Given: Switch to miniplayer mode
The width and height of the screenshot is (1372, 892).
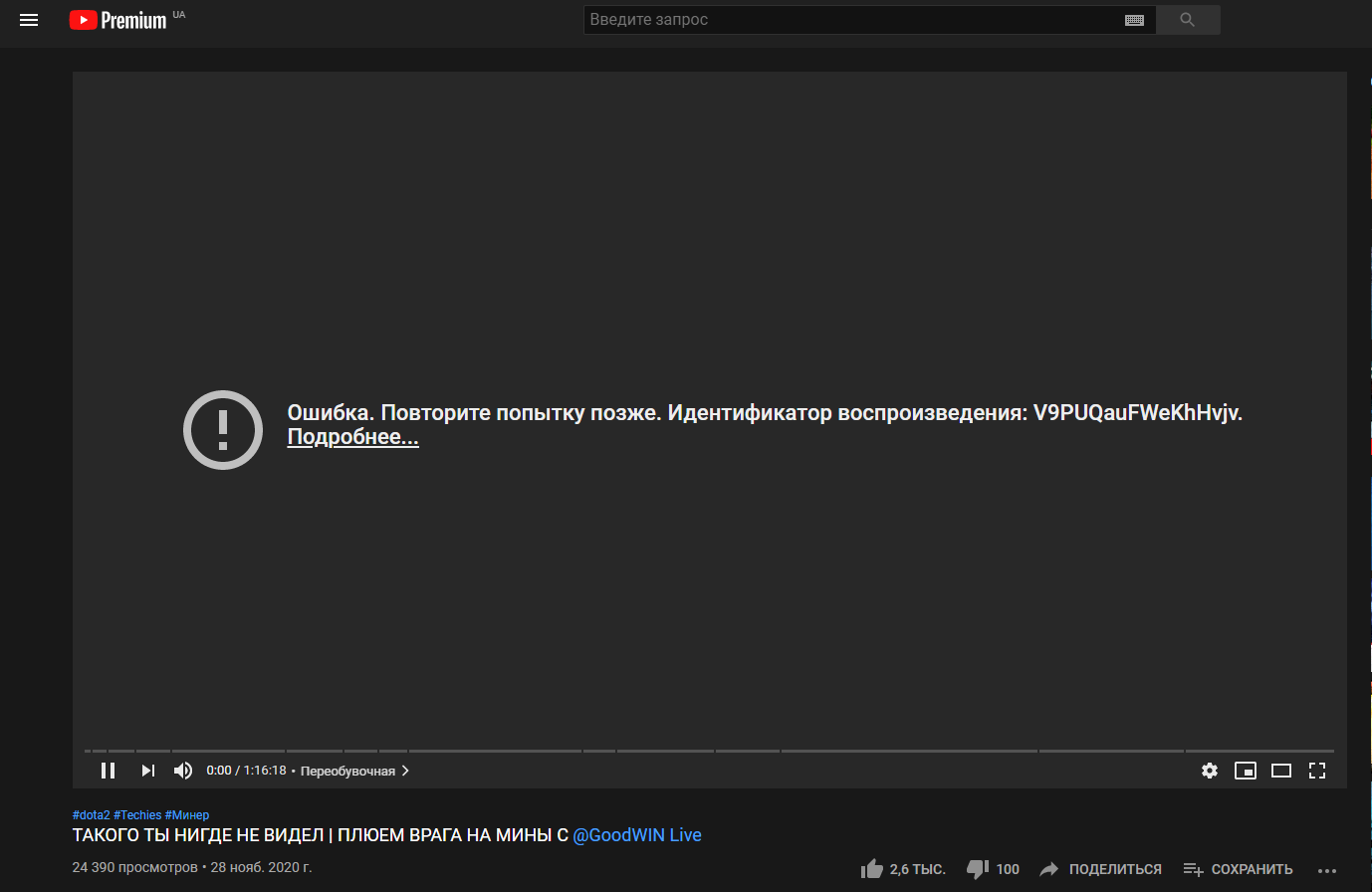Looking at the screenshot, I should [1246, 771].
